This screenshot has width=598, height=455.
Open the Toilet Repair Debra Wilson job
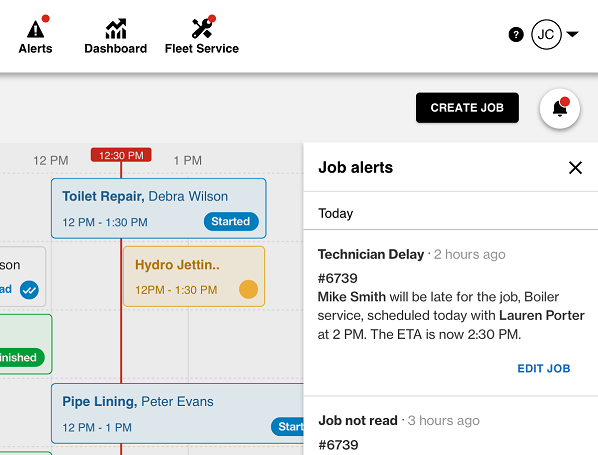159,208
